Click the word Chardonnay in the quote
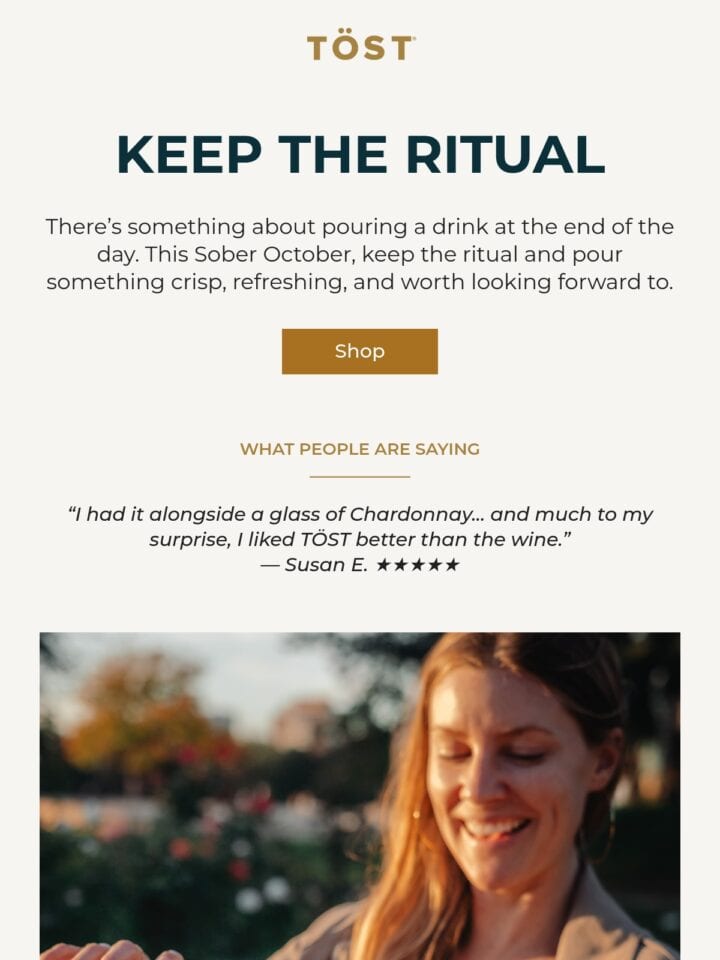 pos(411,514)
